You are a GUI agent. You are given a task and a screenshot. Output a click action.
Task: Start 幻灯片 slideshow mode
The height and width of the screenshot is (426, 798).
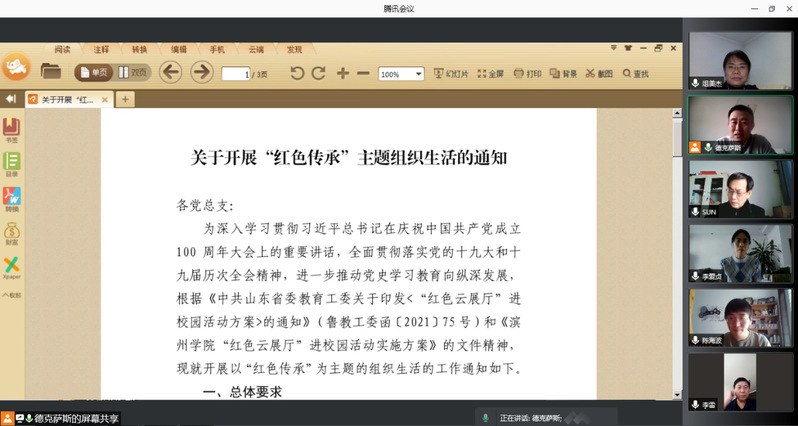click(x=450, y=74)
